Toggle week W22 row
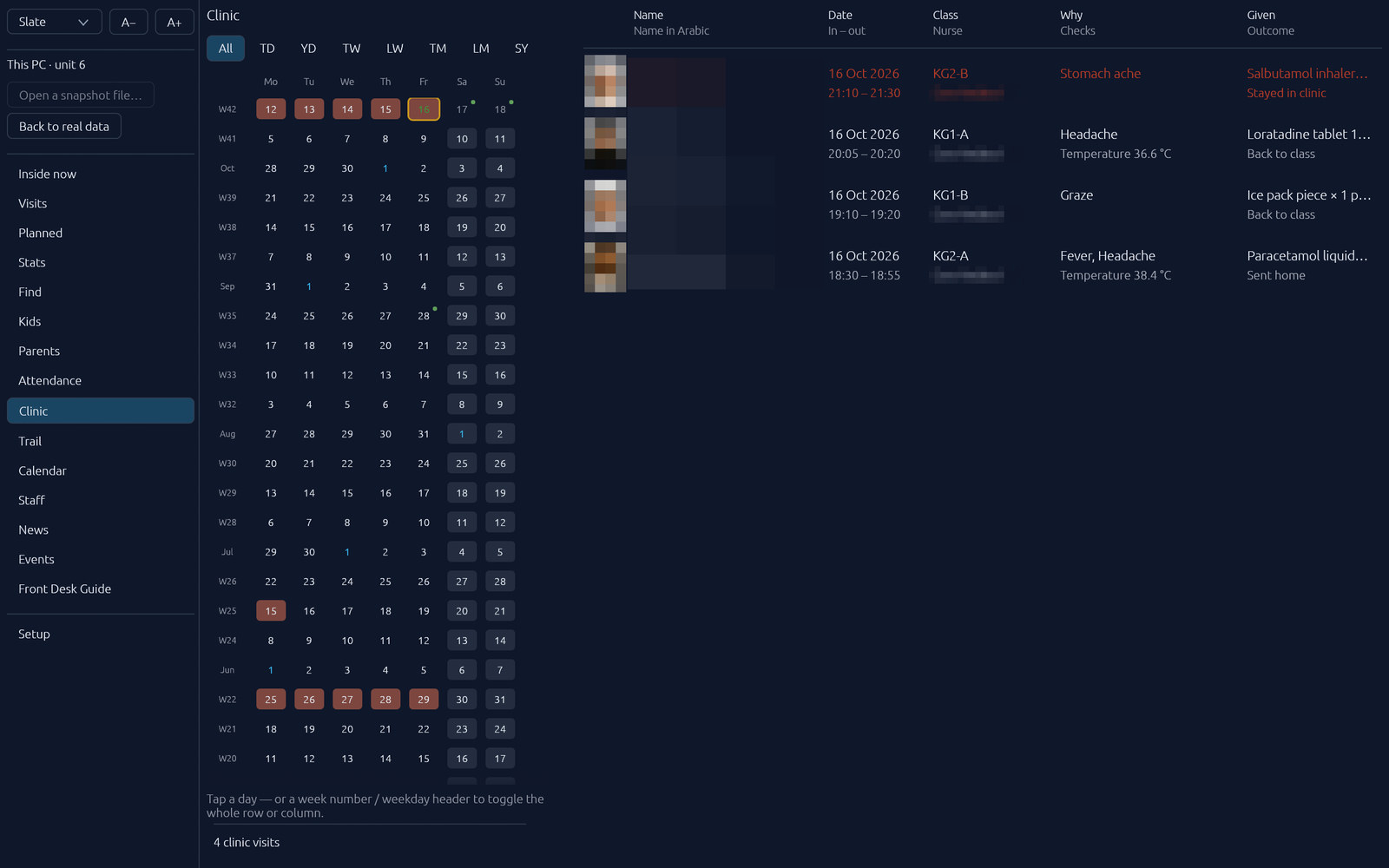Viewport: 1389px width, 868px height. (x=227, y=700)
